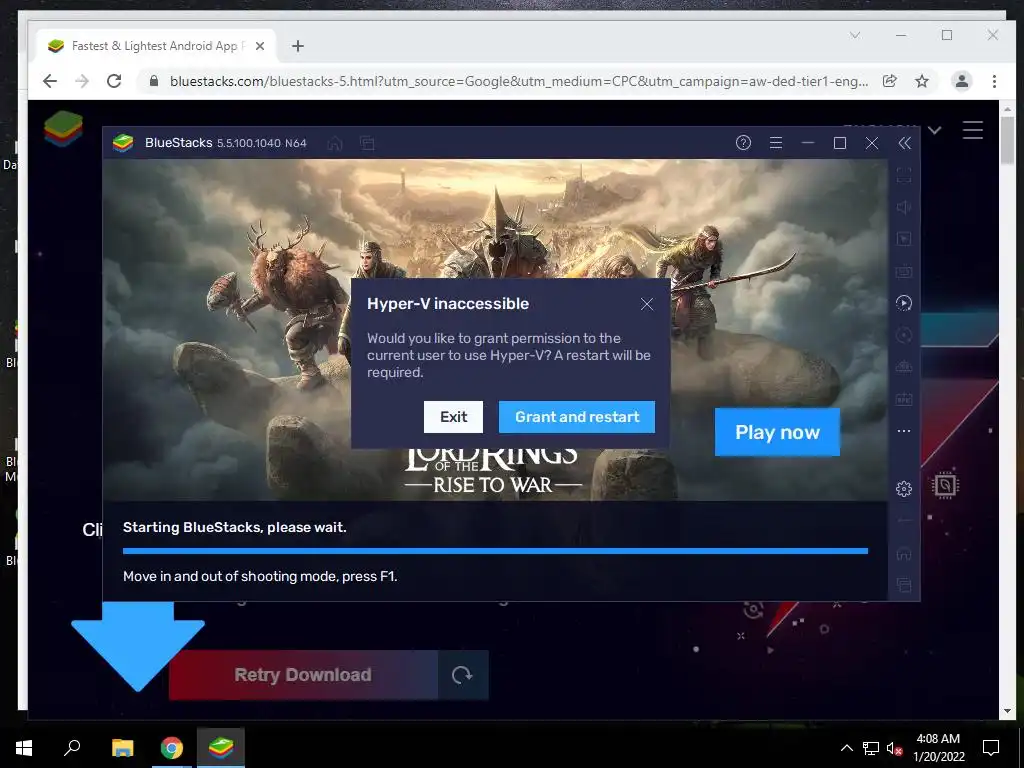Open the Chrome profile icon
1024x768 pixels.
(x=961, y=81)
